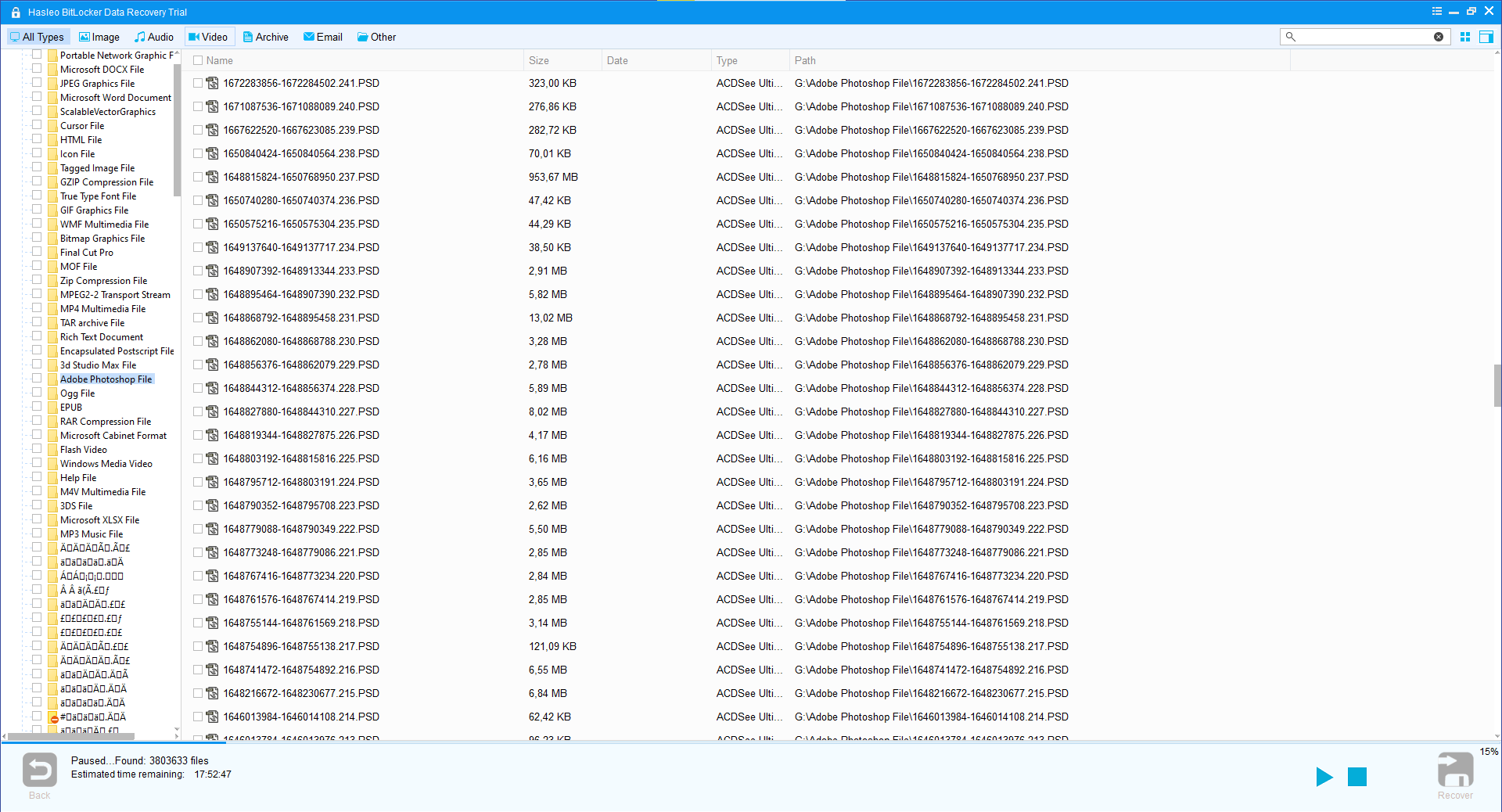Screen dimensions: 1502x812
Task: Click the PSD file icon for 1648815824-1650768950.237.PSD
Action: (x=212, y=177)
